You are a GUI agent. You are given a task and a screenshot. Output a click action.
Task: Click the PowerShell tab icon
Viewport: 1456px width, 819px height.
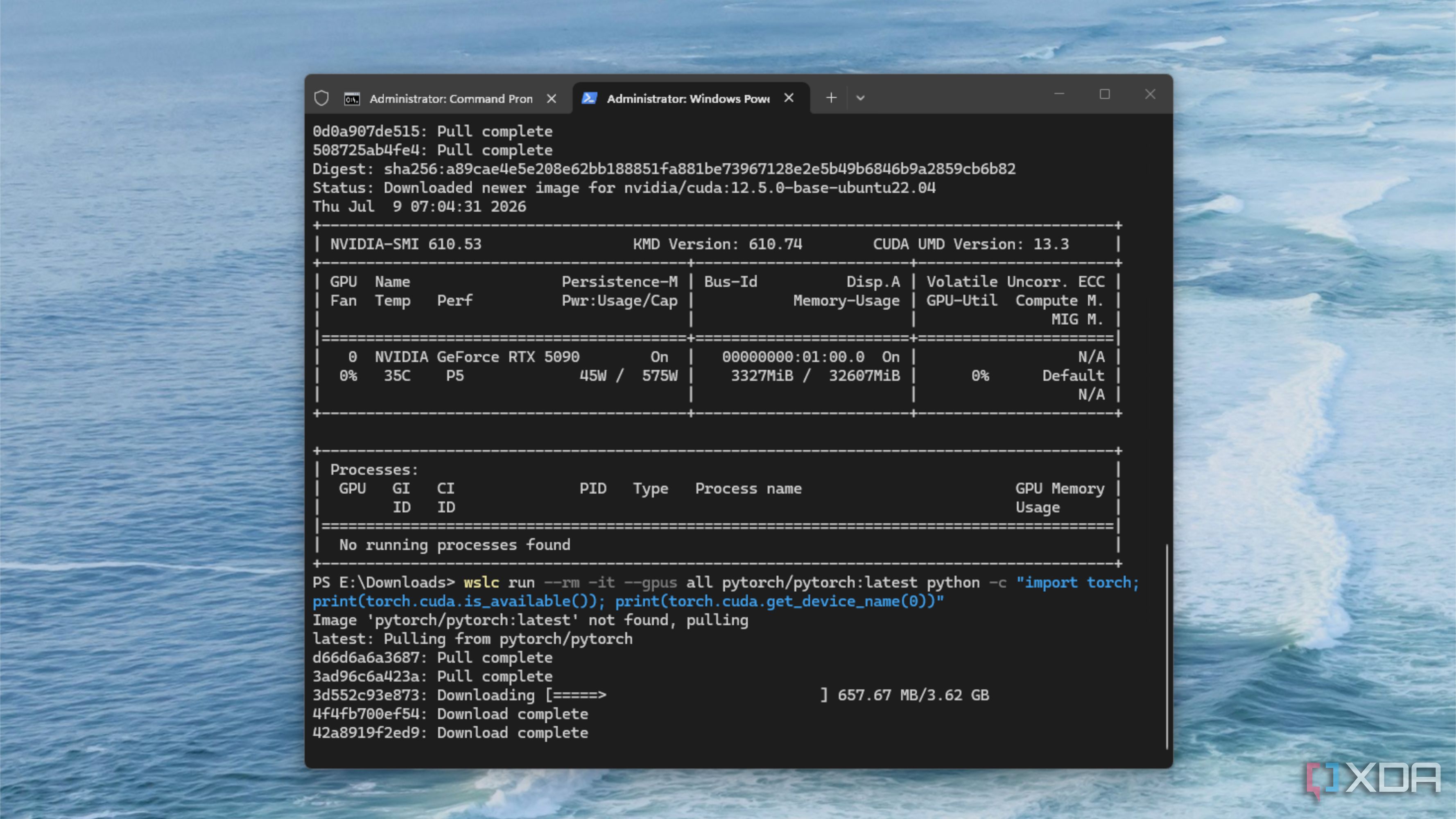click(589, 98)
